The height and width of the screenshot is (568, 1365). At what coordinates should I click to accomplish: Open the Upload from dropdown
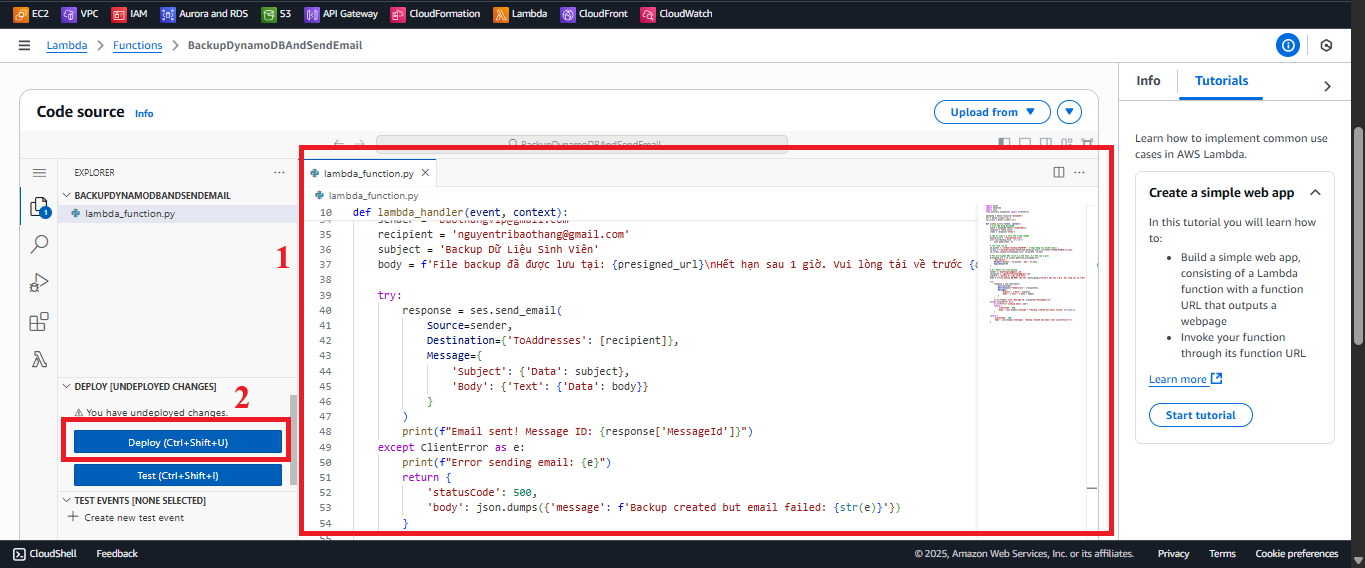992,112
